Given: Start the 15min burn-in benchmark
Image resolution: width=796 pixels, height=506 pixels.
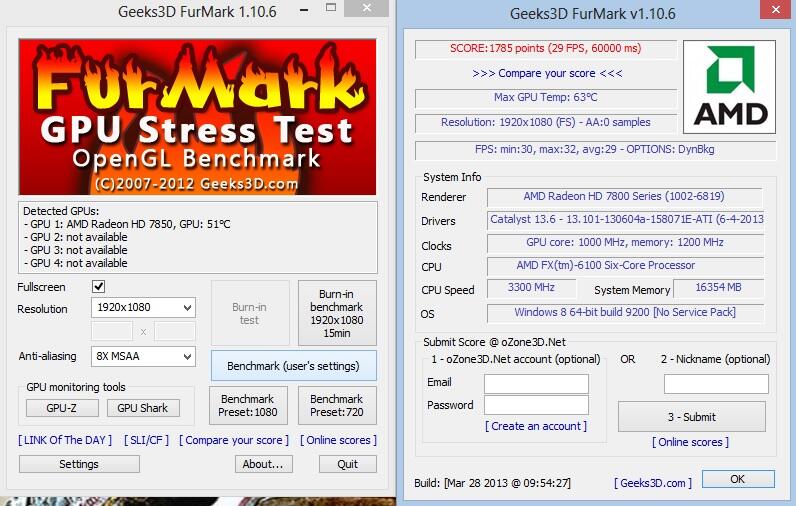Looking at the screenshot, I should coord(337,313).
